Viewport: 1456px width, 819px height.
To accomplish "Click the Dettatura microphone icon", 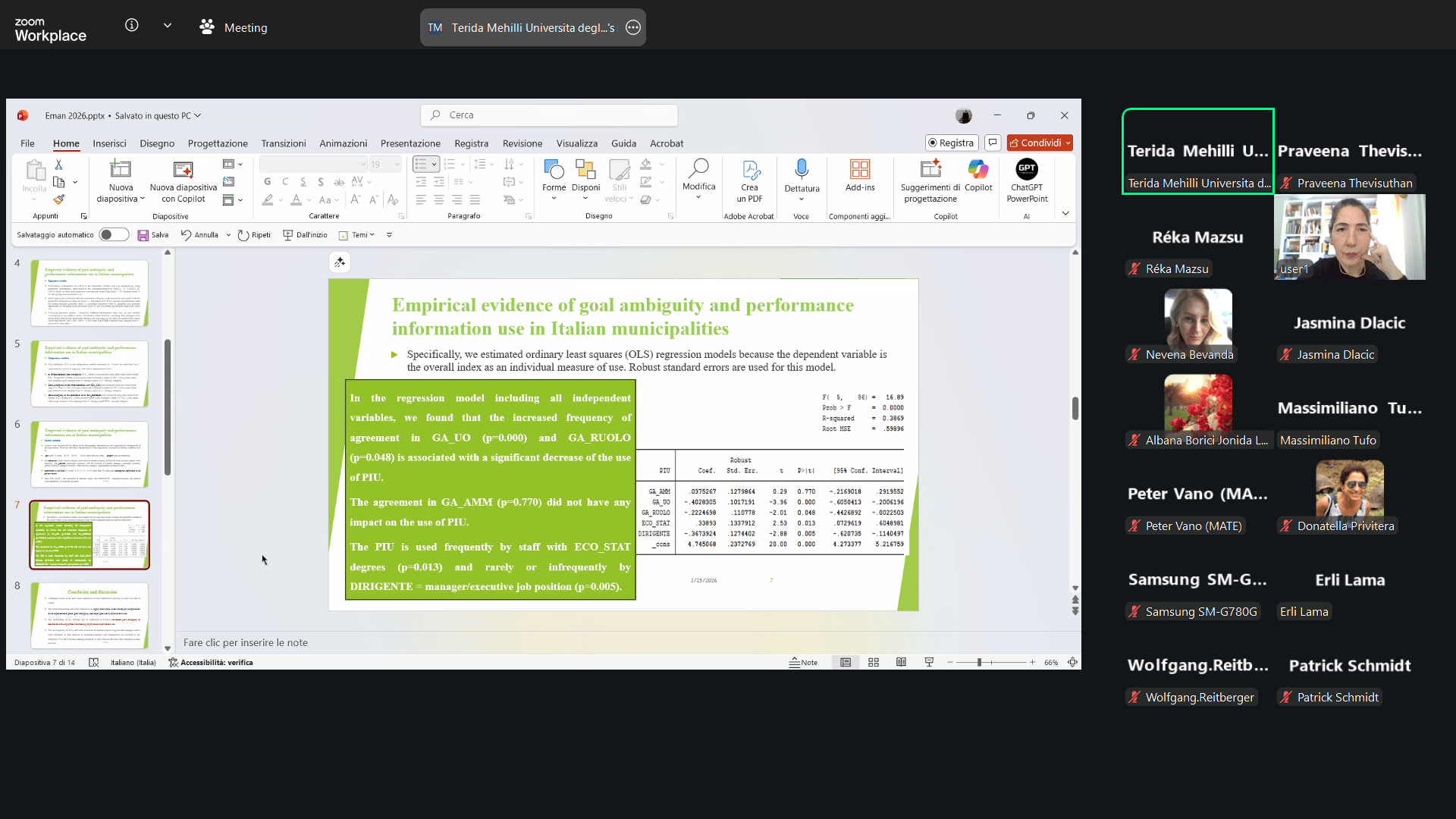I will pyautogui.click(x=802, y=168).
